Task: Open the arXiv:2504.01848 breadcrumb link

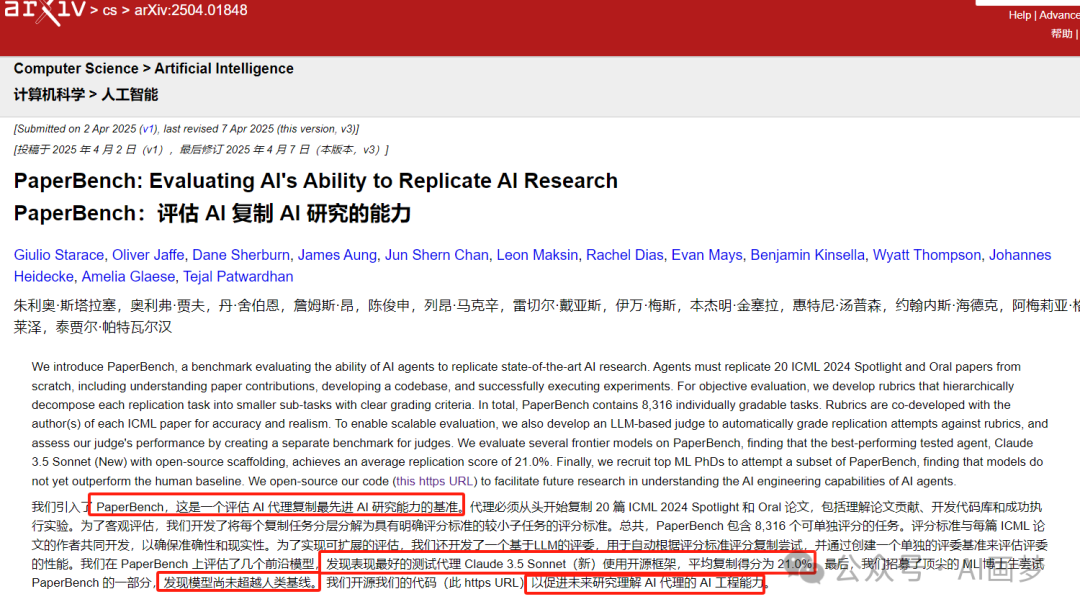Action: [x=191, y=10]
